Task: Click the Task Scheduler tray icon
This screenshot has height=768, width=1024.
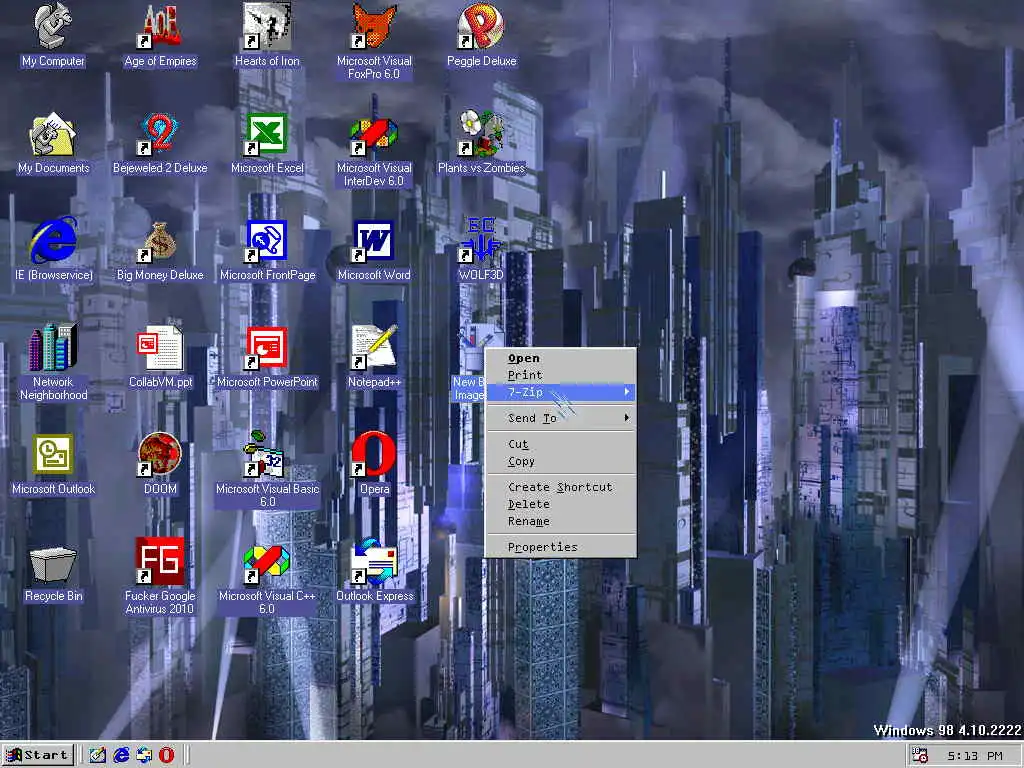Action: pyautogui.click(x=920, y=756)
